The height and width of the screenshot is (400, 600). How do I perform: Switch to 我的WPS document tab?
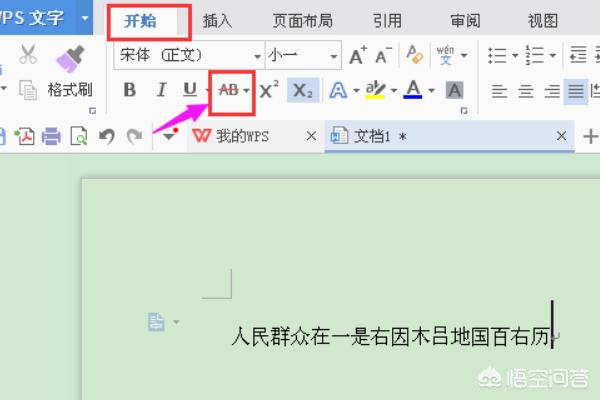[256, 136]
